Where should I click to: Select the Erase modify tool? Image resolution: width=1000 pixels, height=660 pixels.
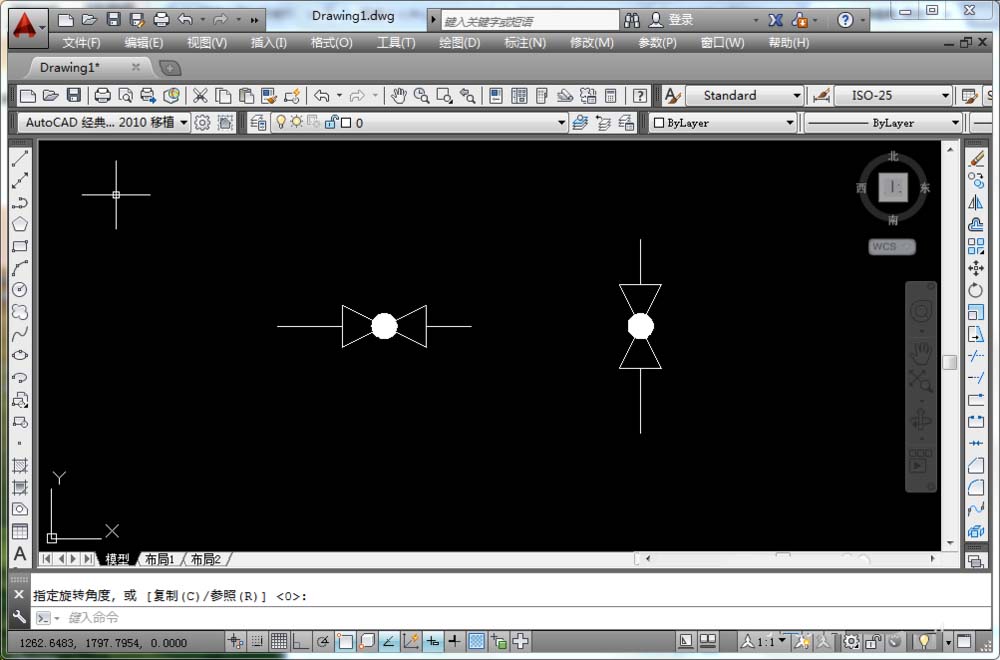(x=976, y=159)
